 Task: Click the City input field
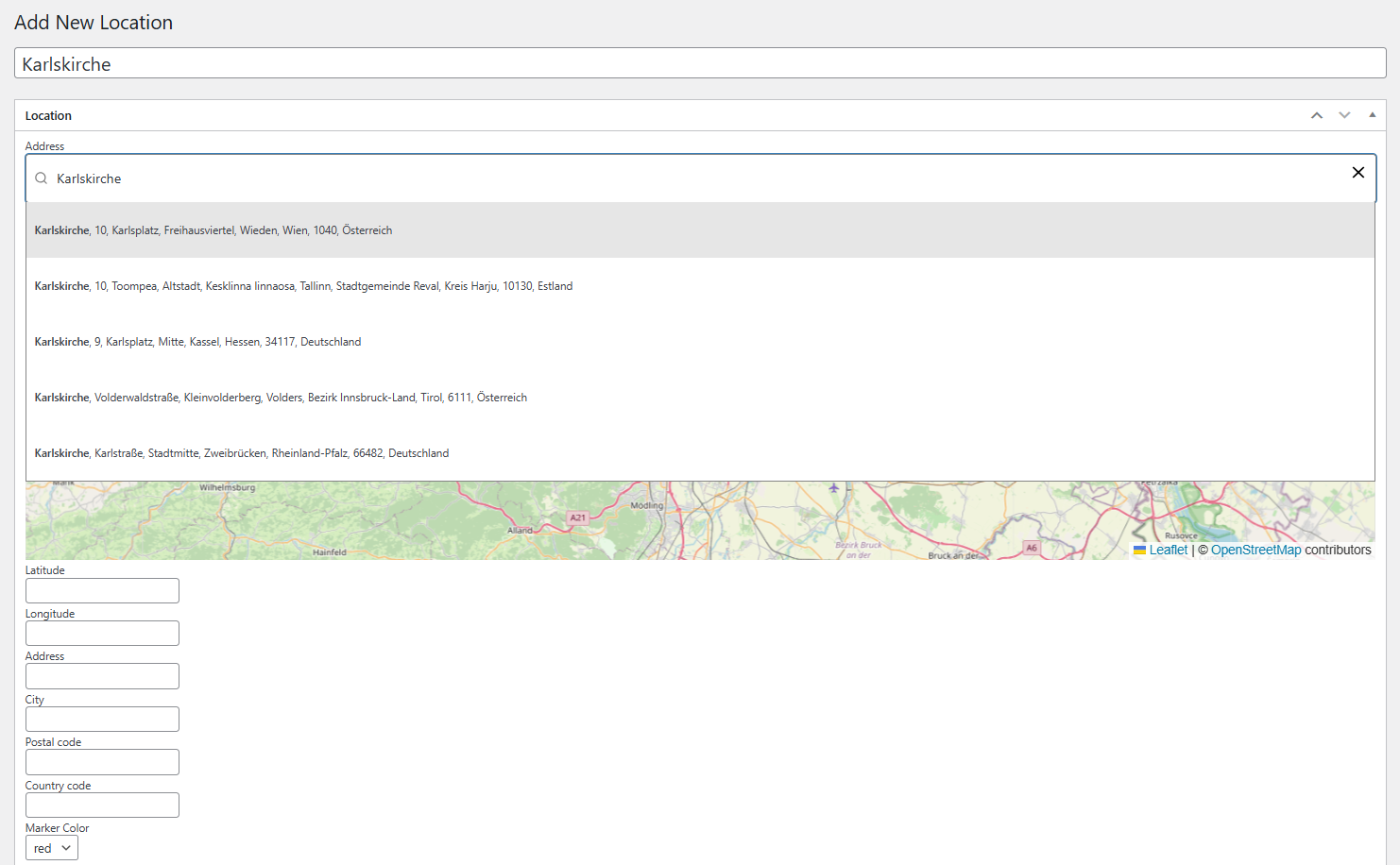click(102, 720)
